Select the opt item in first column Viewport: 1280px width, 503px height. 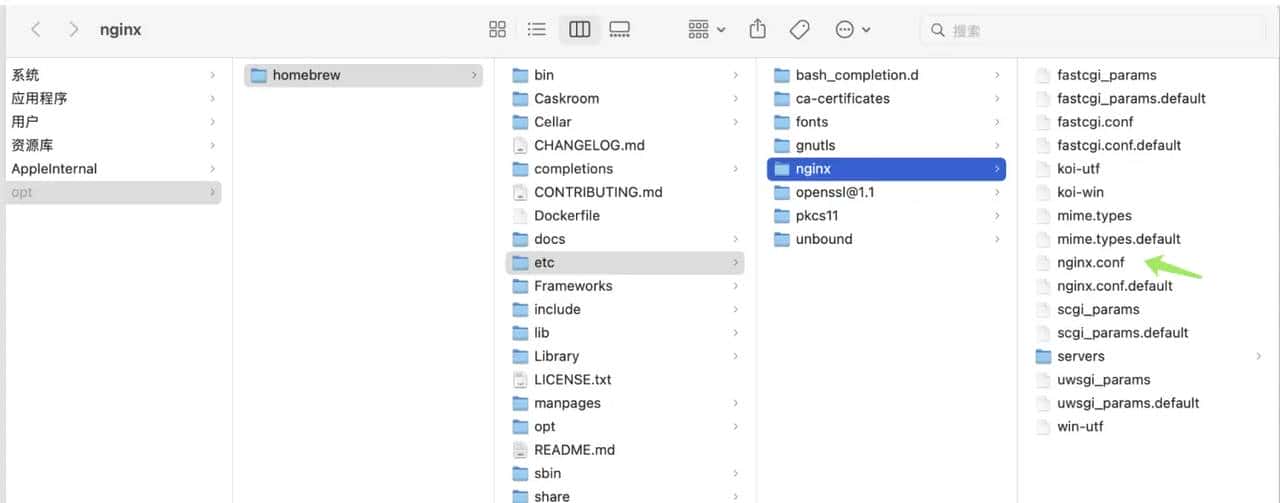pyautogui.click(x=22, y=192)
